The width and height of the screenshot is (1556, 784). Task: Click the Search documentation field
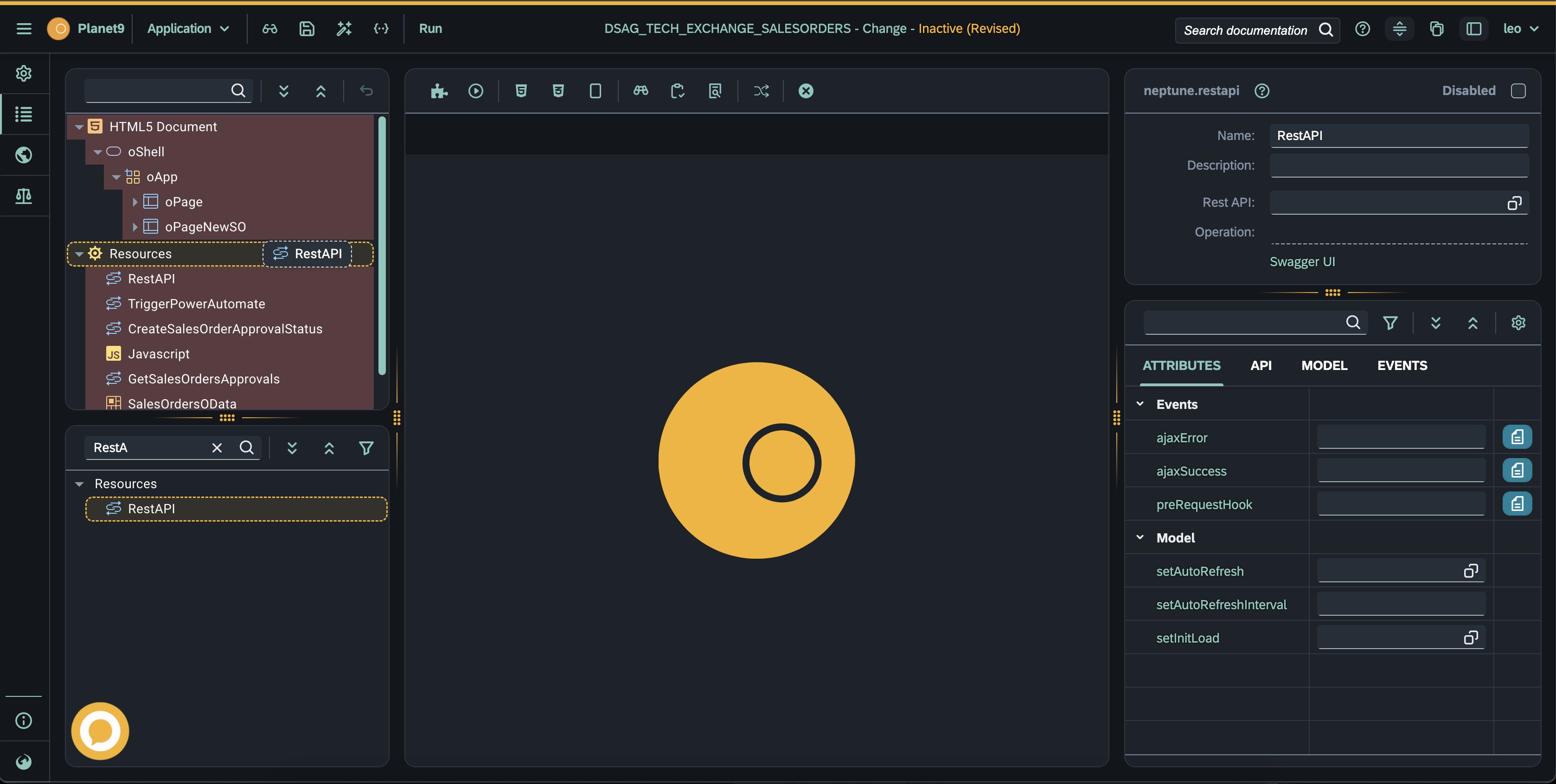click(1246, 30)
